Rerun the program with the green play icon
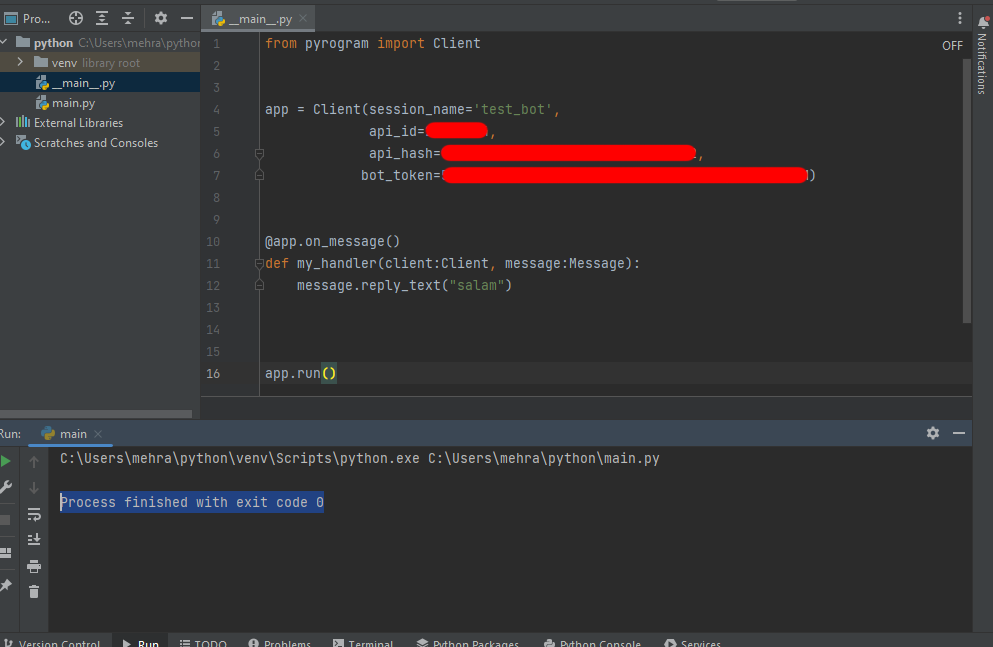This screenshot has width=993, height=647. [6, 461]
